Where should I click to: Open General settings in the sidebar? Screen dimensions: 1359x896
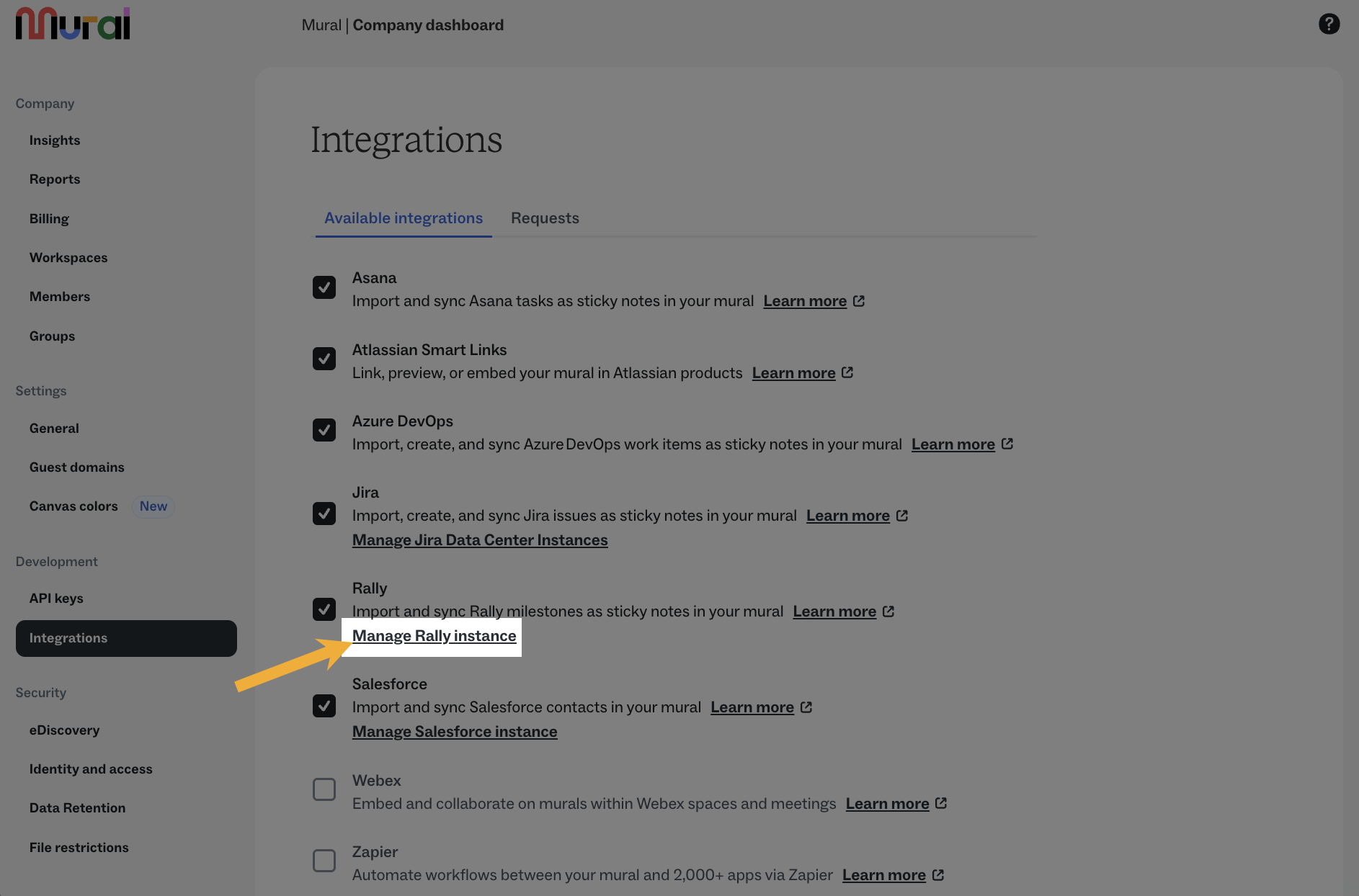click(x=54, y=429)
